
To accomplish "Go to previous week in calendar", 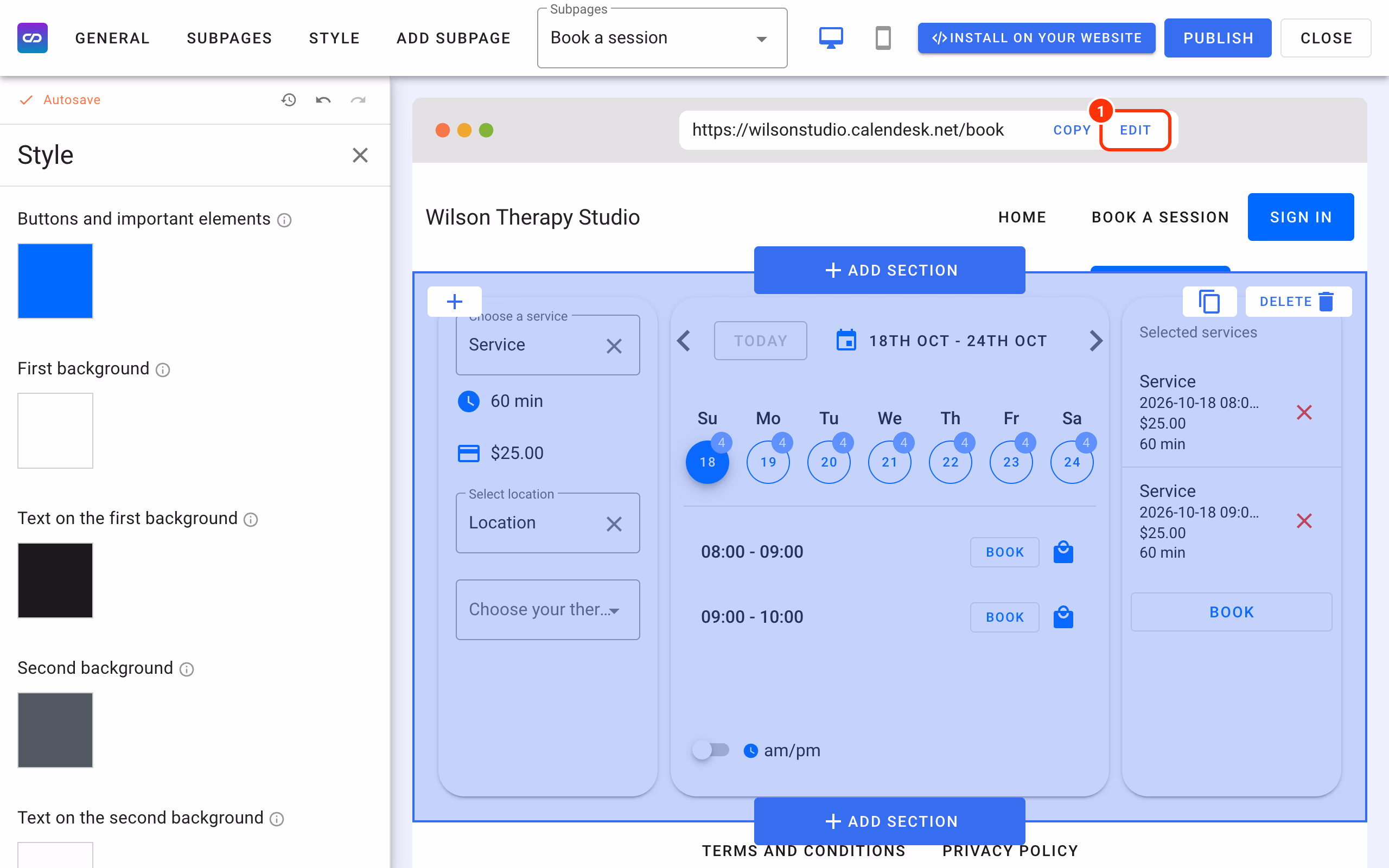I will click(x=684, y=341).
